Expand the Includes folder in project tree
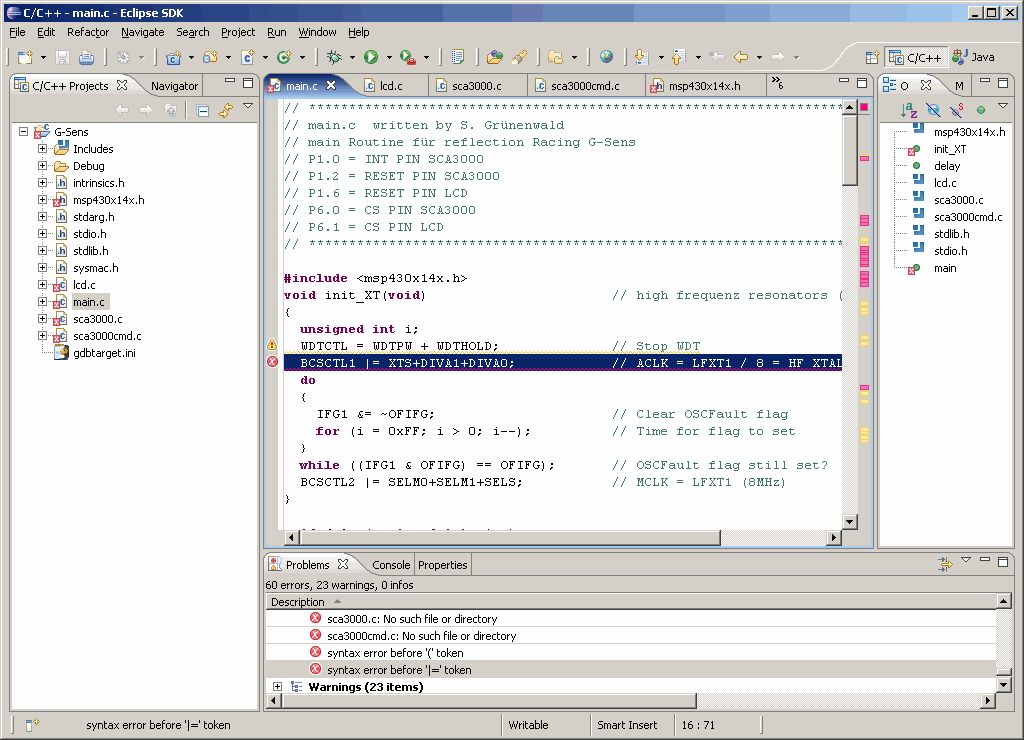 pos(43,149)
